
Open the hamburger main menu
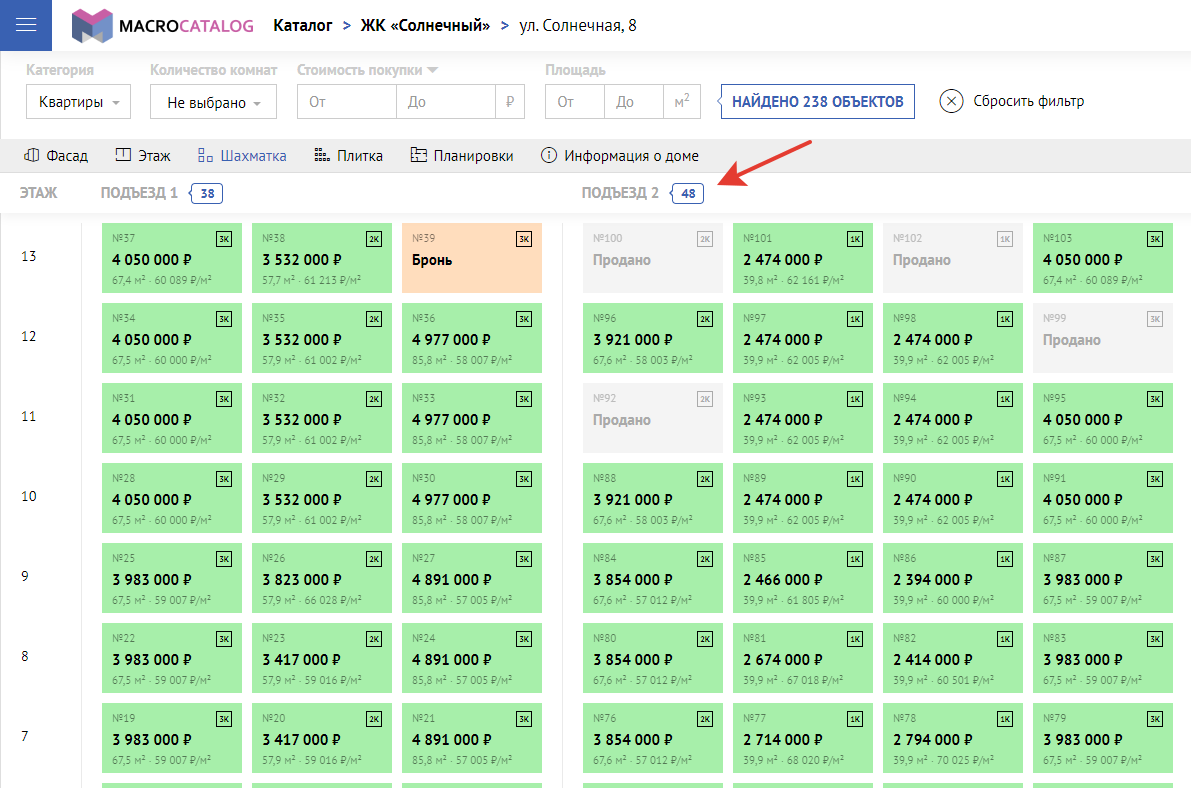tap(26, 25)
